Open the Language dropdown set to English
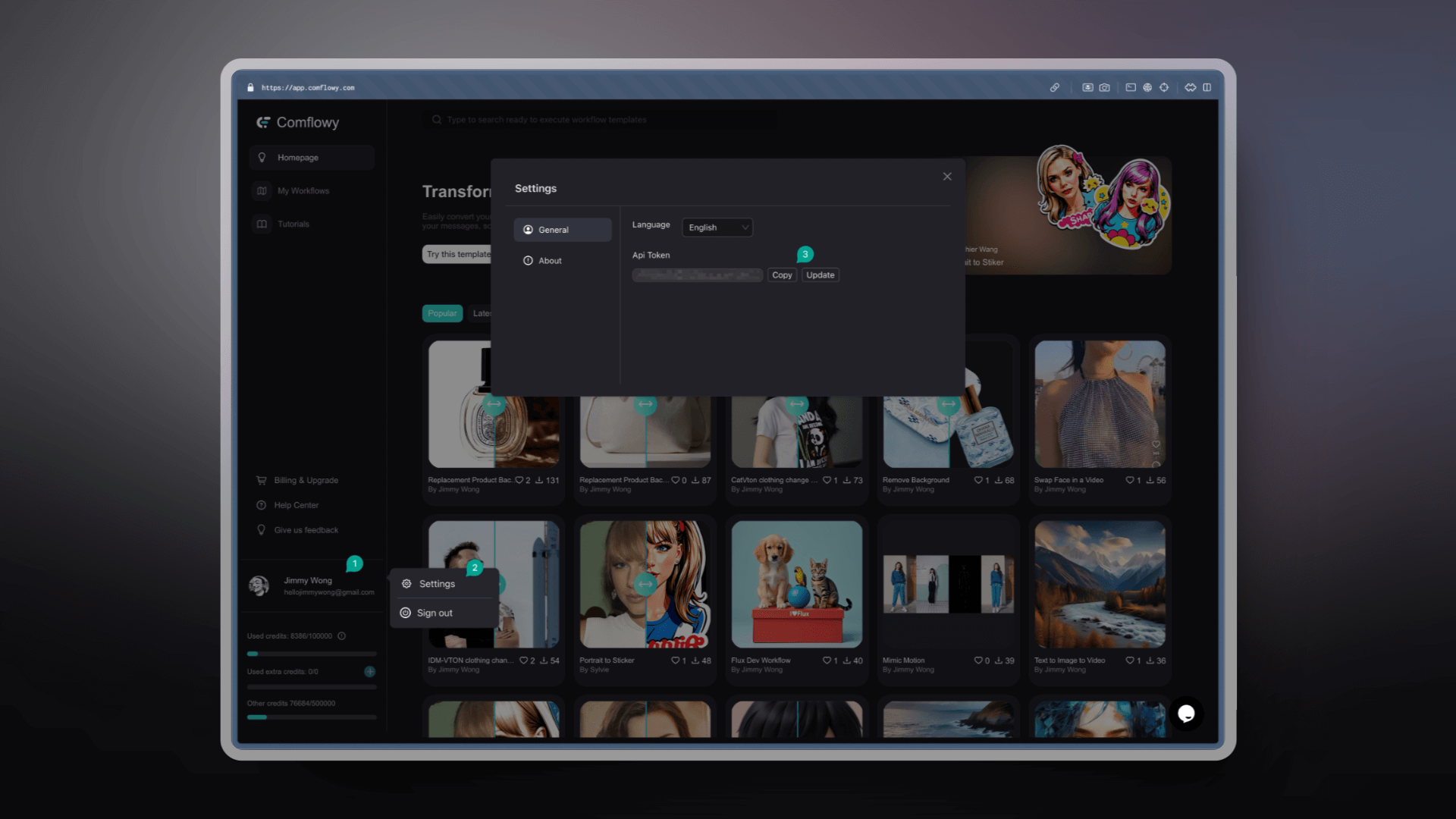The width and height of the screenshot is (1456, 819). coord(717,227)
